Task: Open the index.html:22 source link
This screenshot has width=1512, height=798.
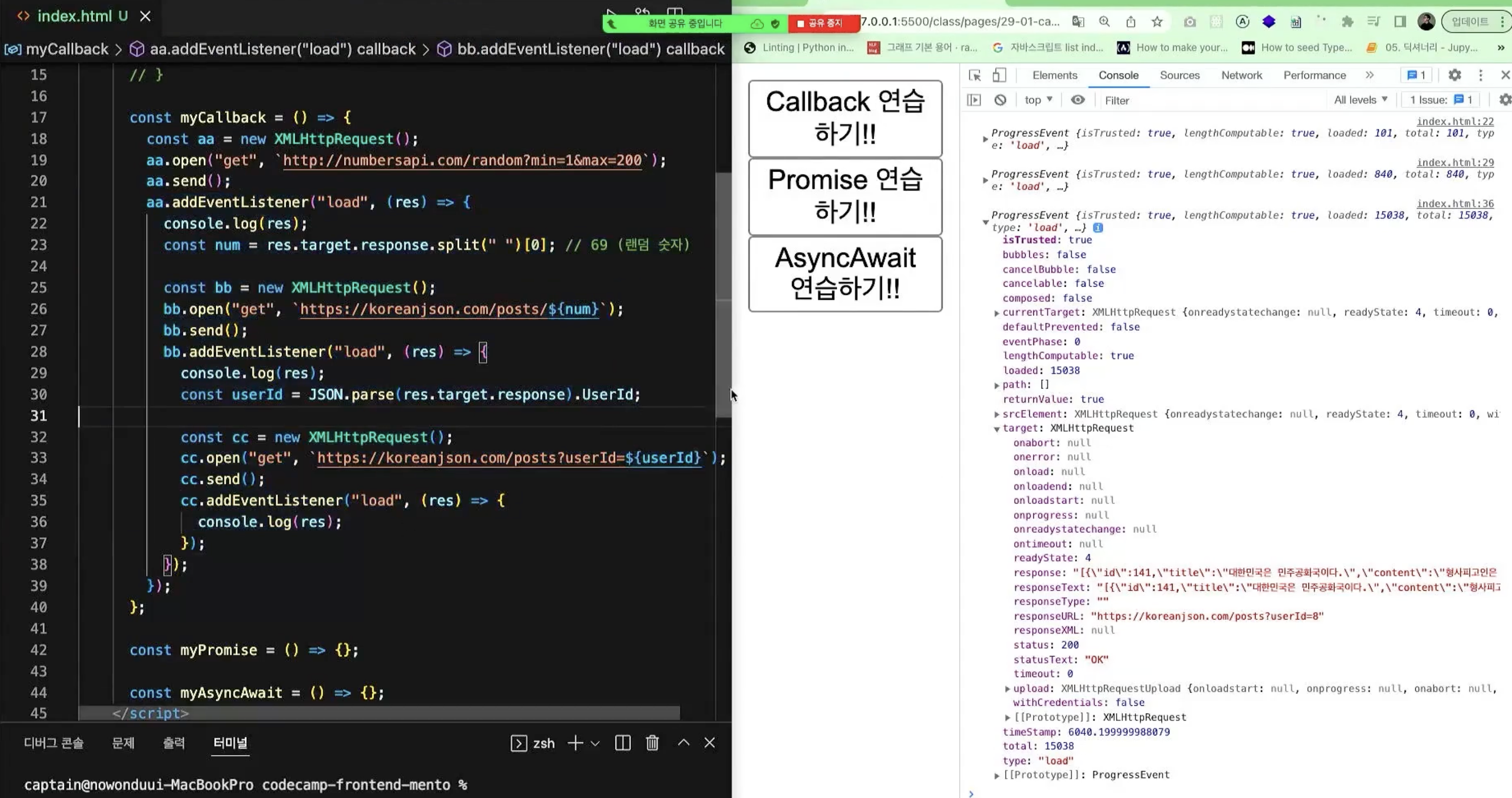Action: tap(1455, 121)
